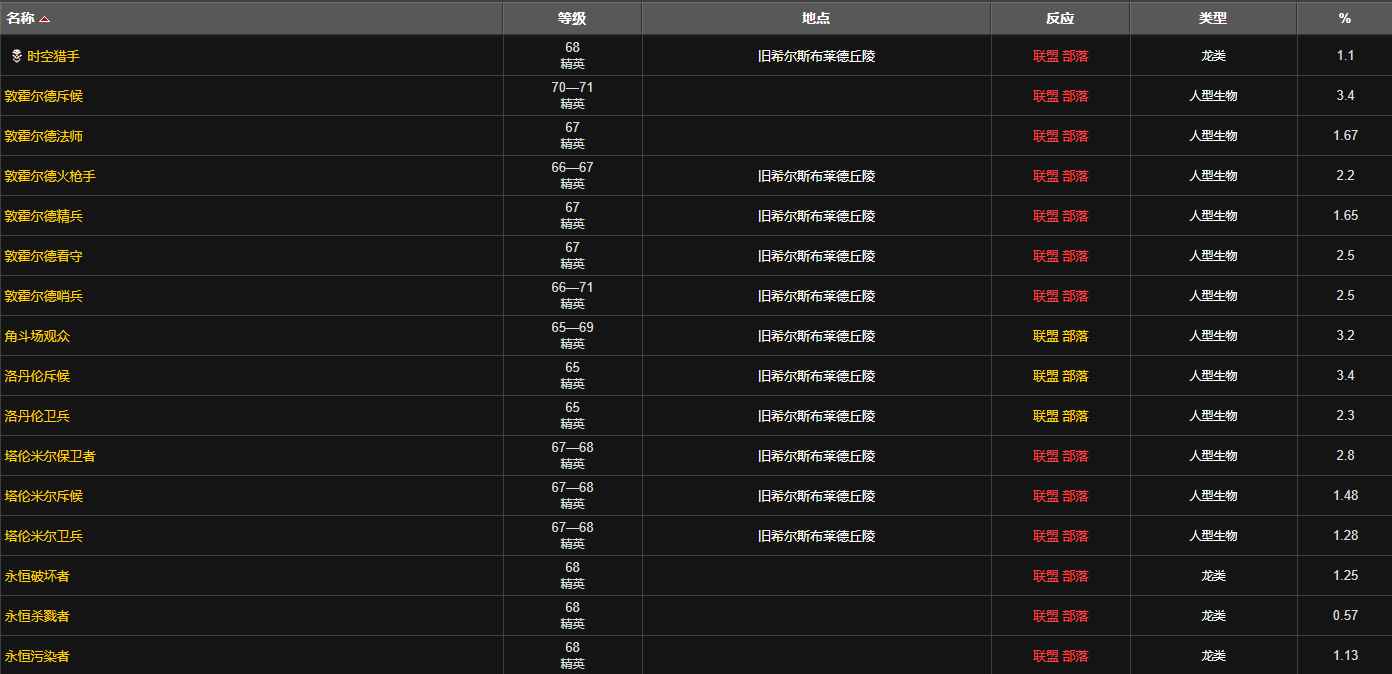Open the 时空猎手 NPC link
Image resolution: width=1392 pixels, height=674 pixels.
pos(53,56)
